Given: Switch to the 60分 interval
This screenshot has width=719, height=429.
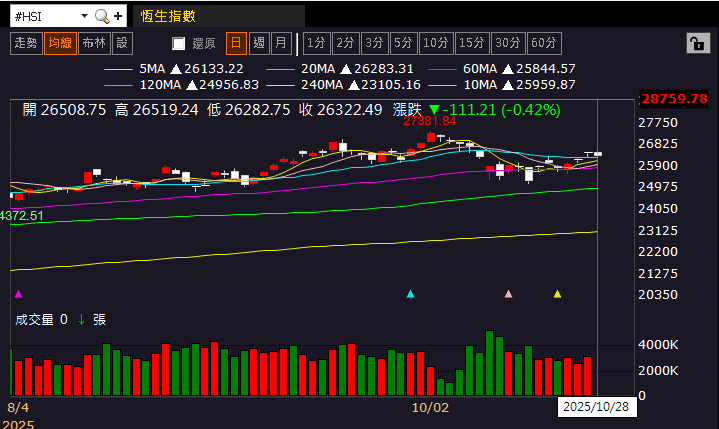Looking at the screenshot, I should coord(544,43).
